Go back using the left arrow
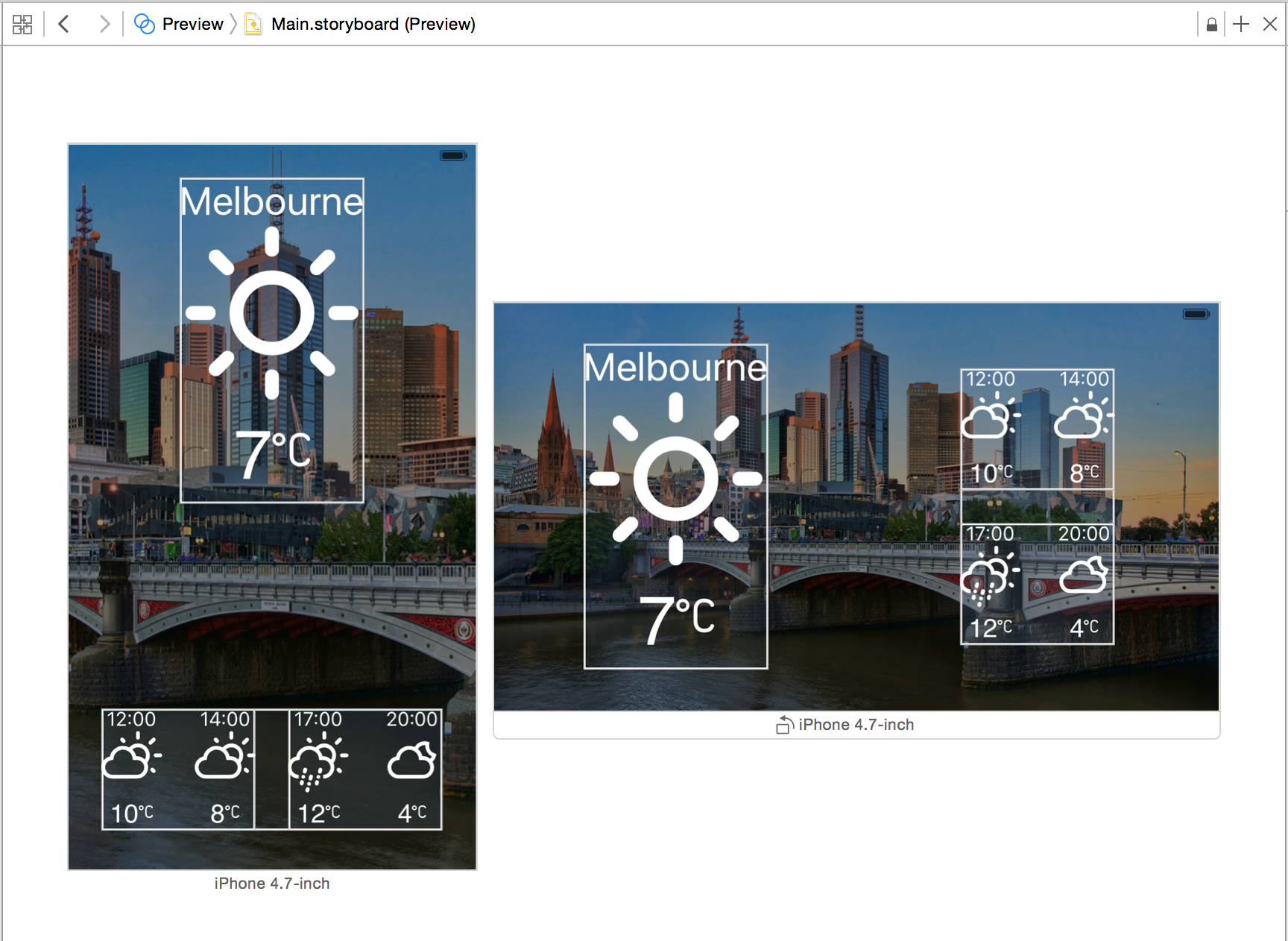 pos(64,25)
